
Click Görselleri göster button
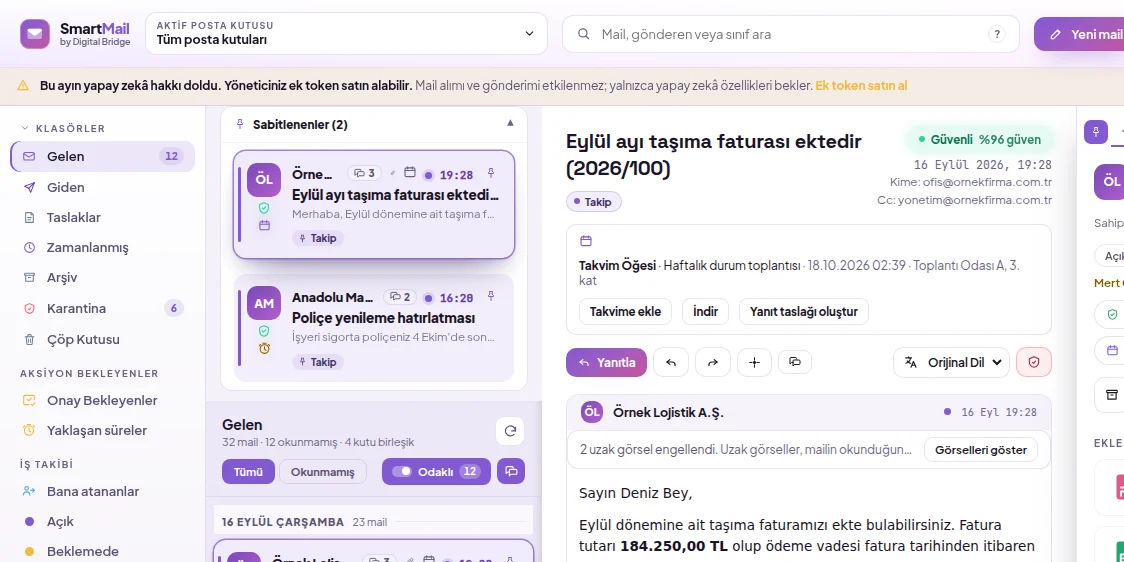[981, 450]
